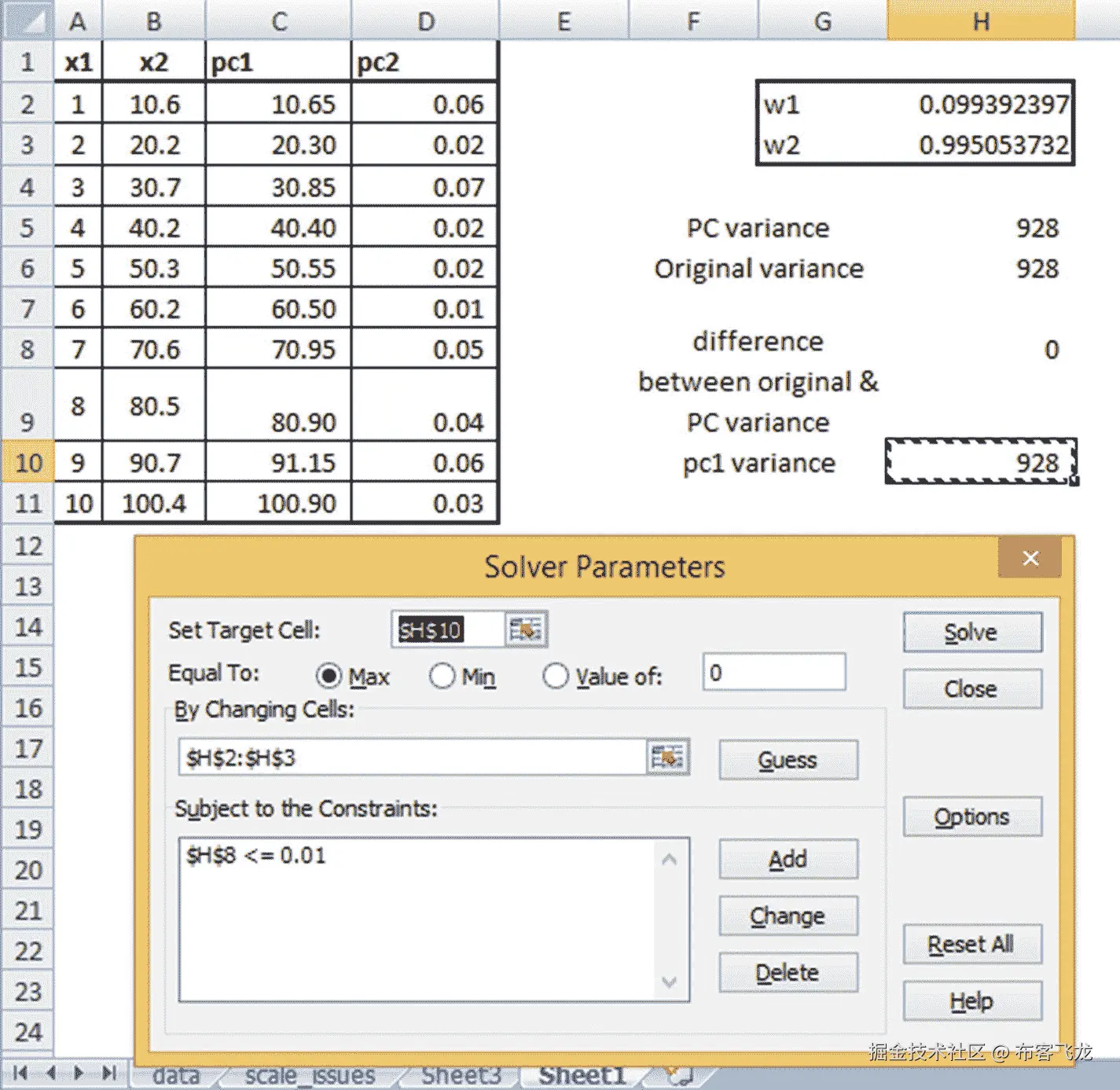Viewport: 1120px width, 1090px height.
Task: Click the range selector icon beside Set Target Cell
Action: (x=526, y=629)
